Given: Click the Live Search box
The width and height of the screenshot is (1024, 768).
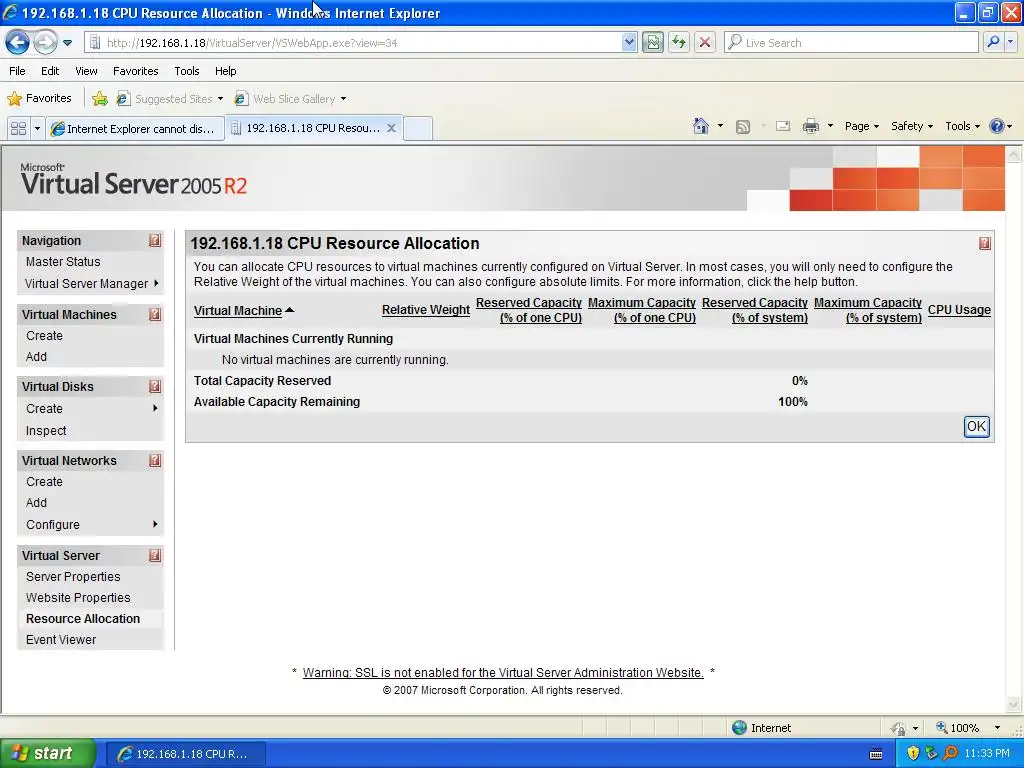Looking at the screenshot, I should 852,42.
